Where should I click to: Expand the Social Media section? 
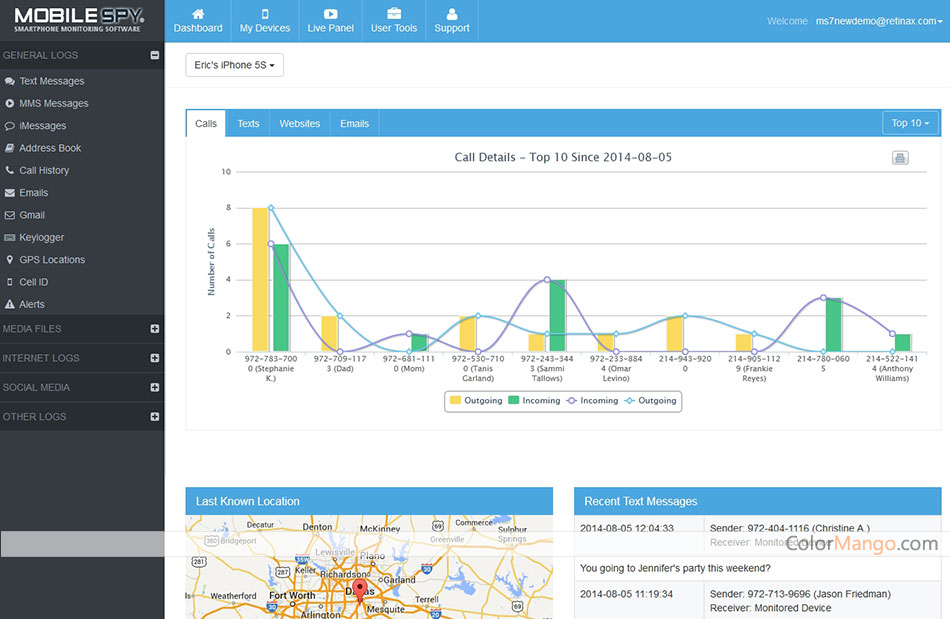point(154,388)
